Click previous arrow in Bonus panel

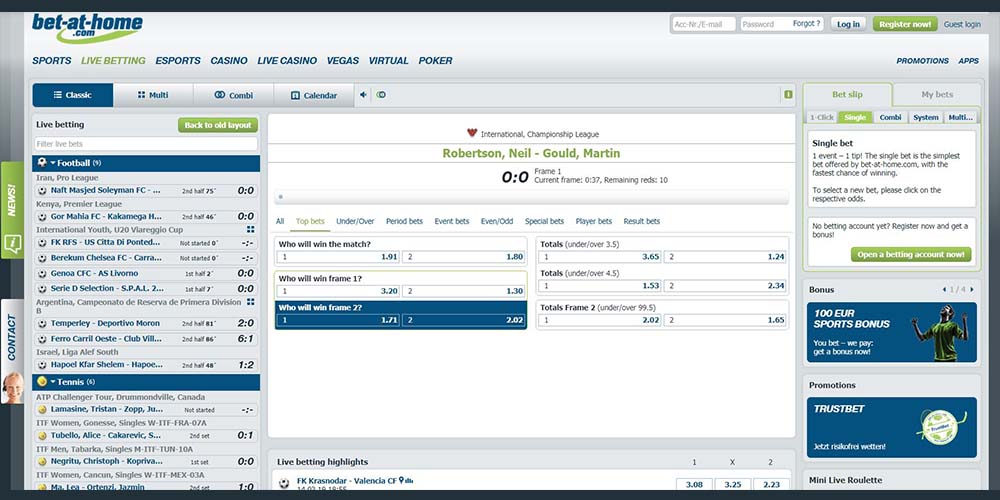(944, 290)
